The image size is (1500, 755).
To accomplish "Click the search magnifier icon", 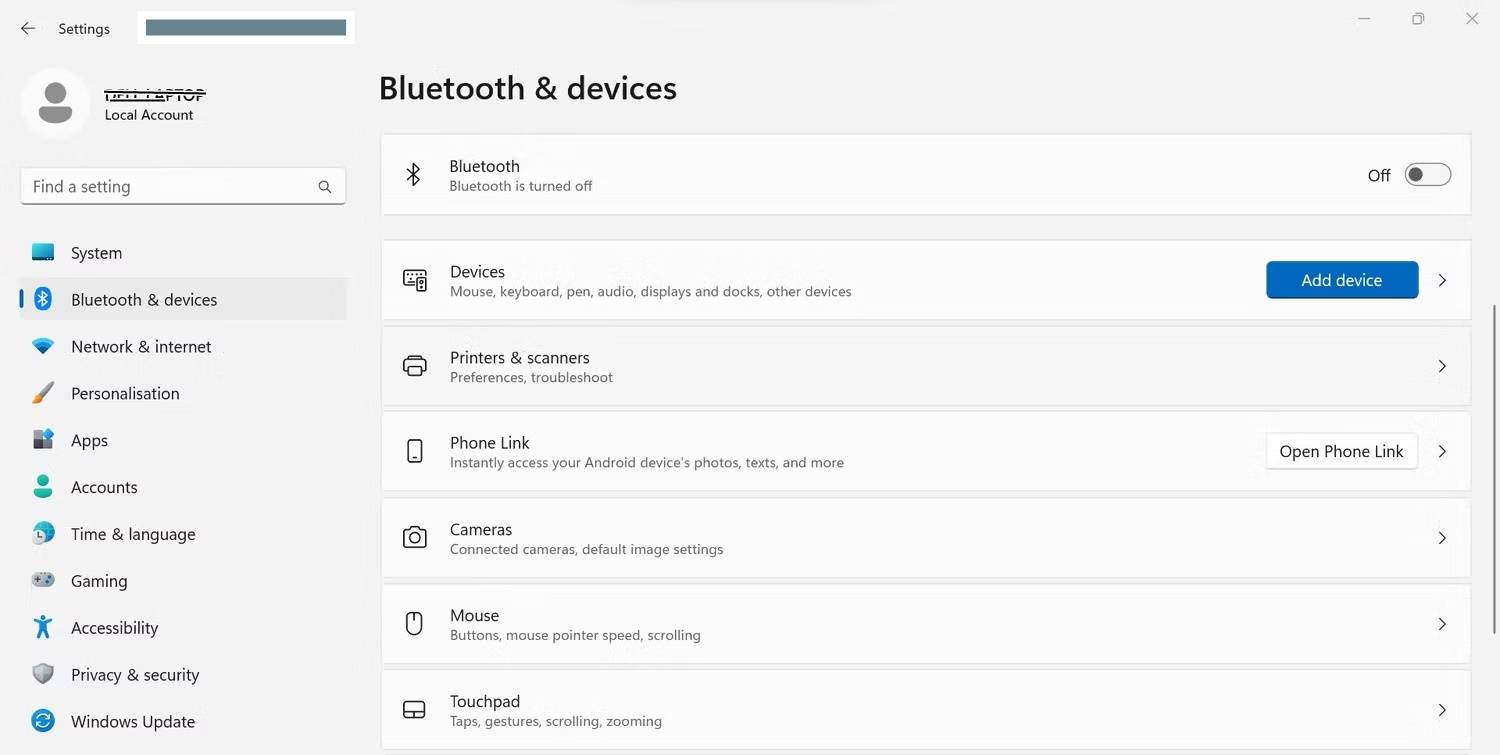I will [325, 187].
